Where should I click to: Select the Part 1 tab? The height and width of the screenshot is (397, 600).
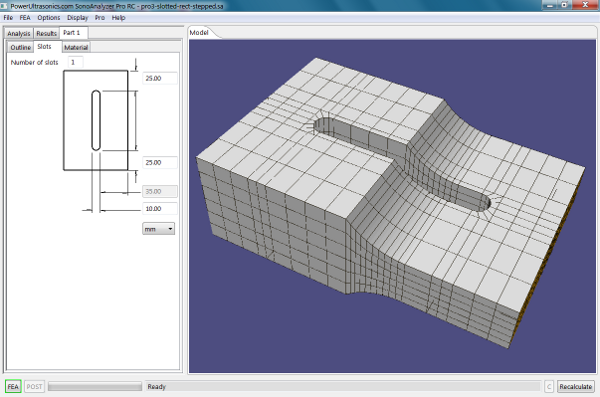pos(72,33)
